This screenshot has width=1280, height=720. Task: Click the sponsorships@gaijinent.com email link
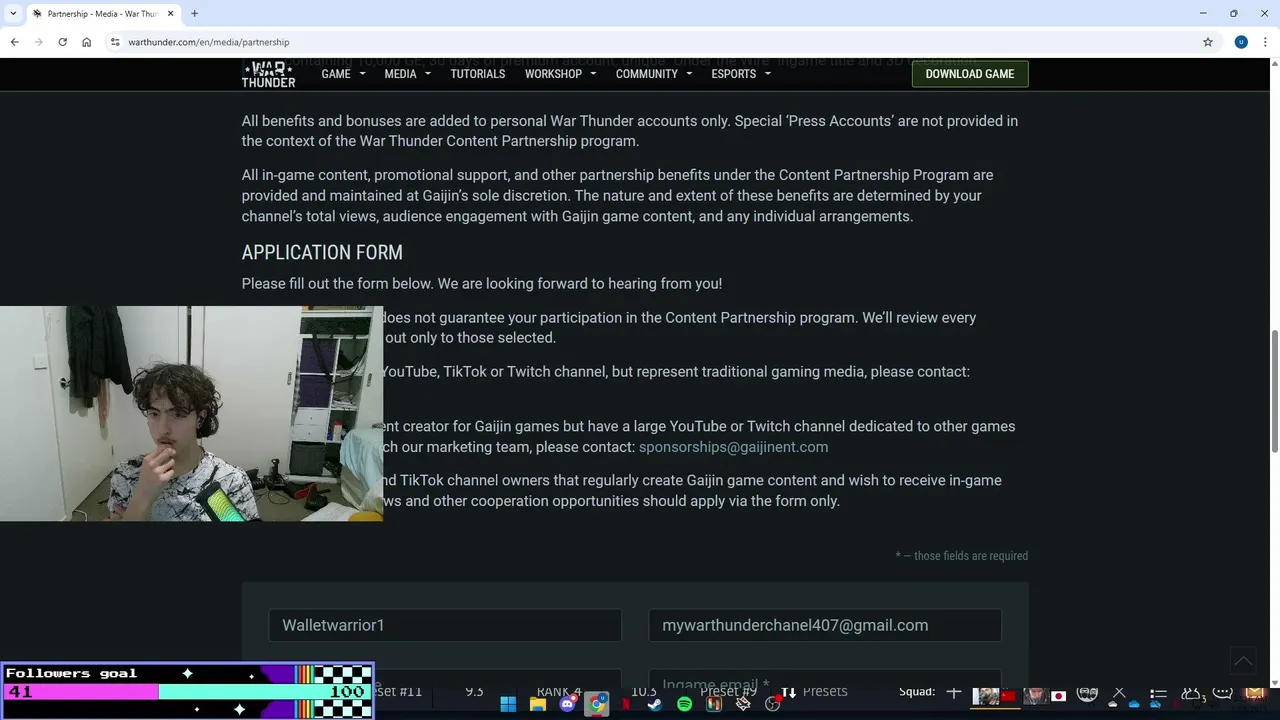pyautogui.click(x=733, y=447)
